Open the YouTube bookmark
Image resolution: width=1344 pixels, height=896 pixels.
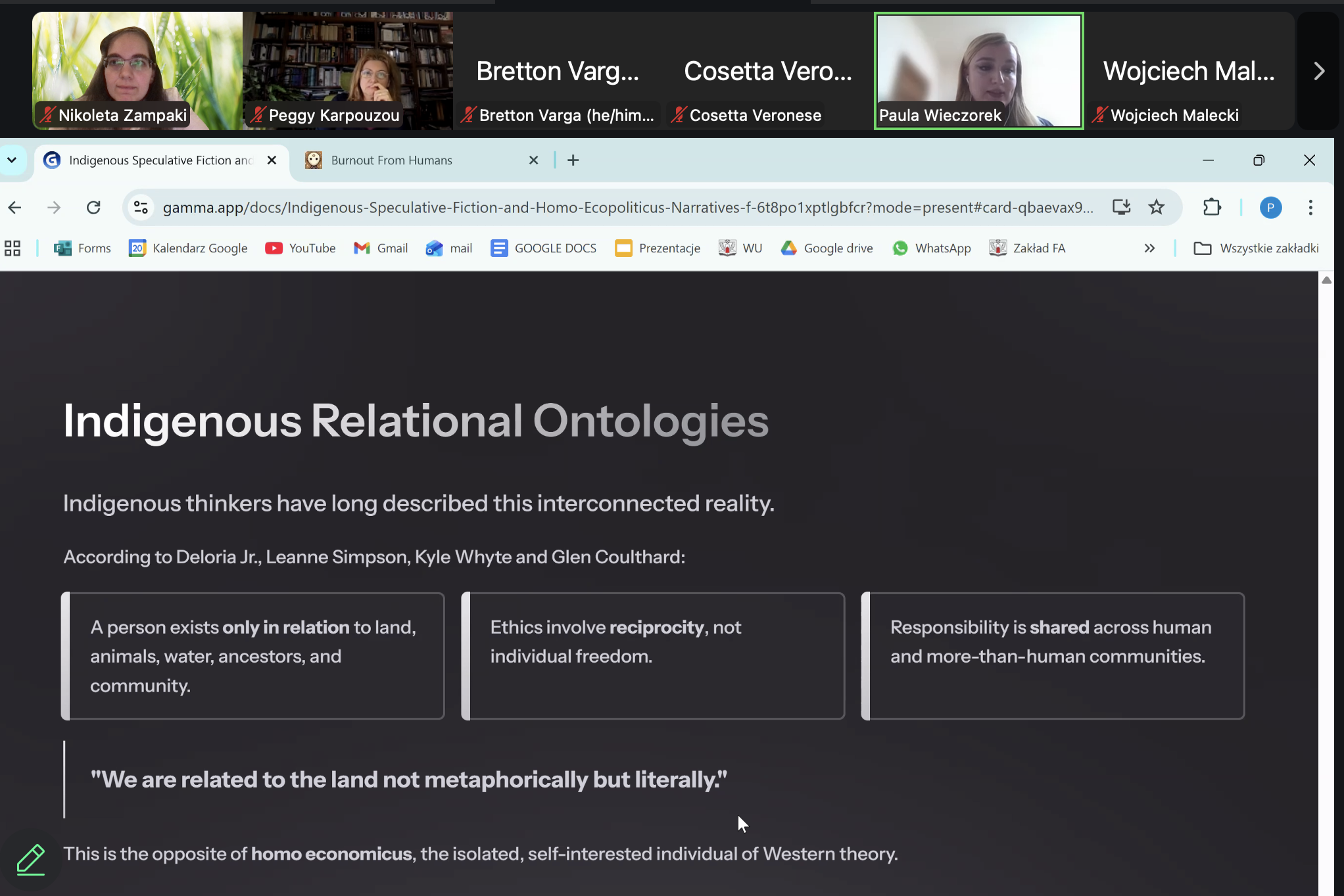pos(300,248)
